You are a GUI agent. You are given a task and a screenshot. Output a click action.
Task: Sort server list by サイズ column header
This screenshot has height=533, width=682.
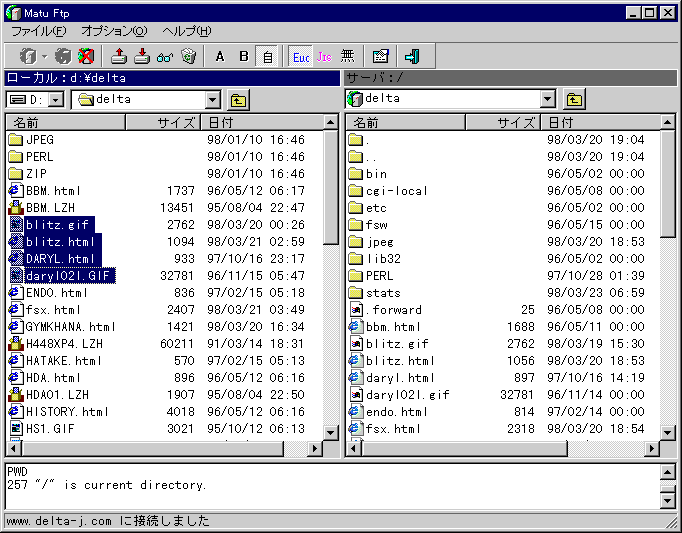coord(503,122)
